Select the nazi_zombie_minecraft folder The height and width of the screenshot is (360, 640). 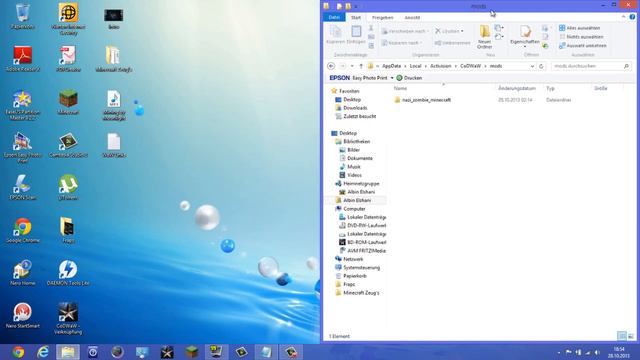pyautogui.click(x=422, y=100)
